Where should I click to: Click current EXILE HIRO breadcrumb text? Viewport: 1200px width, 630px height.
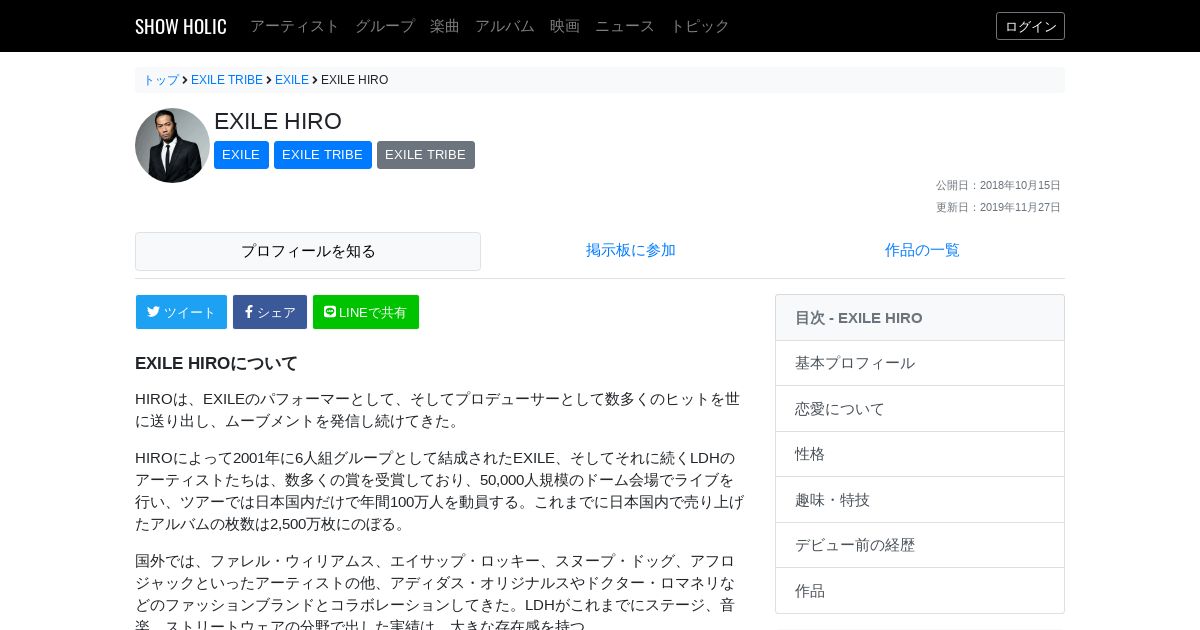[355, 80]
